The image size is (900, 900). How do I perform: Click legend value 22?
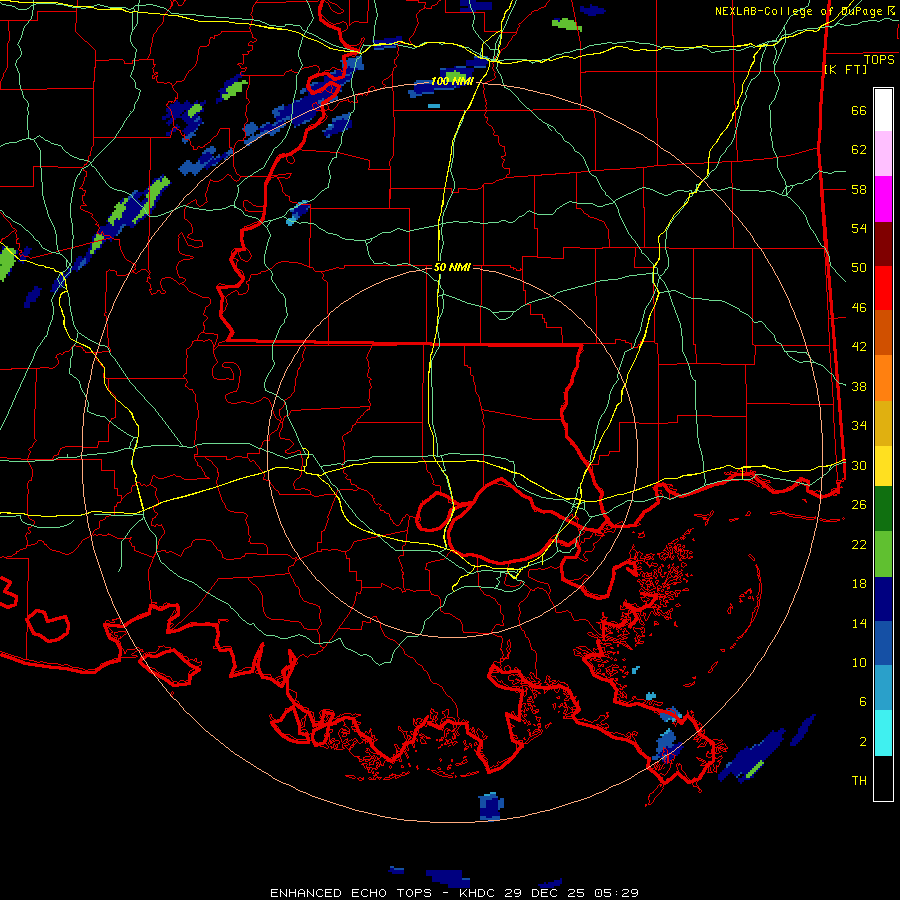(859, 544)
